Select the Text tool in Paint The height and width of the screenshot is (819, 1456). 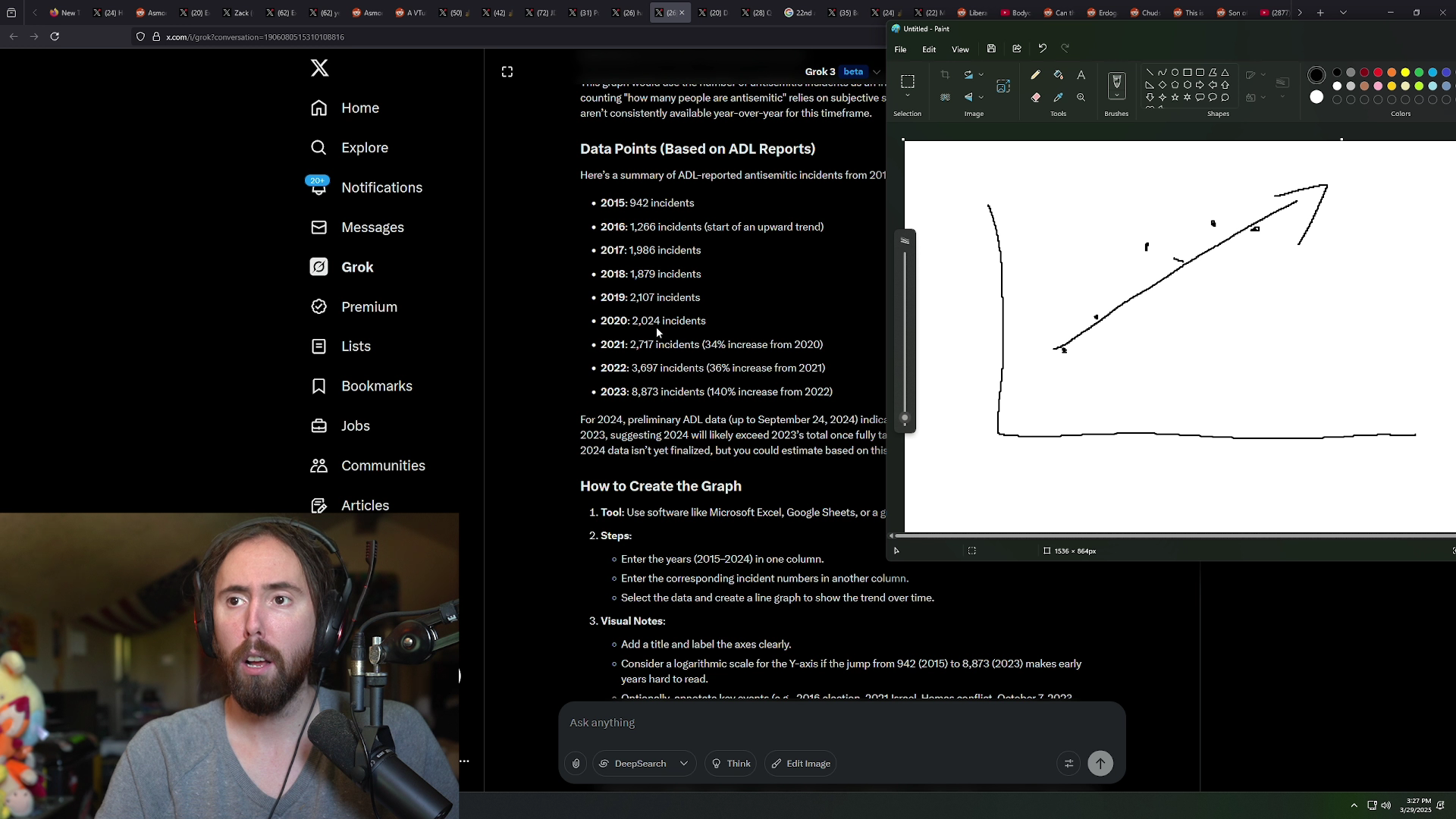(x=1081, y=74)
